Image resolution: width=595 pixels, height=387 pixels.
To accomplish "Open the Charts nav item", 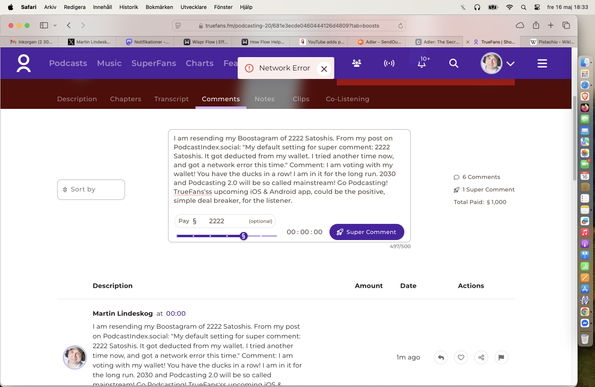I will coord(200,63).
